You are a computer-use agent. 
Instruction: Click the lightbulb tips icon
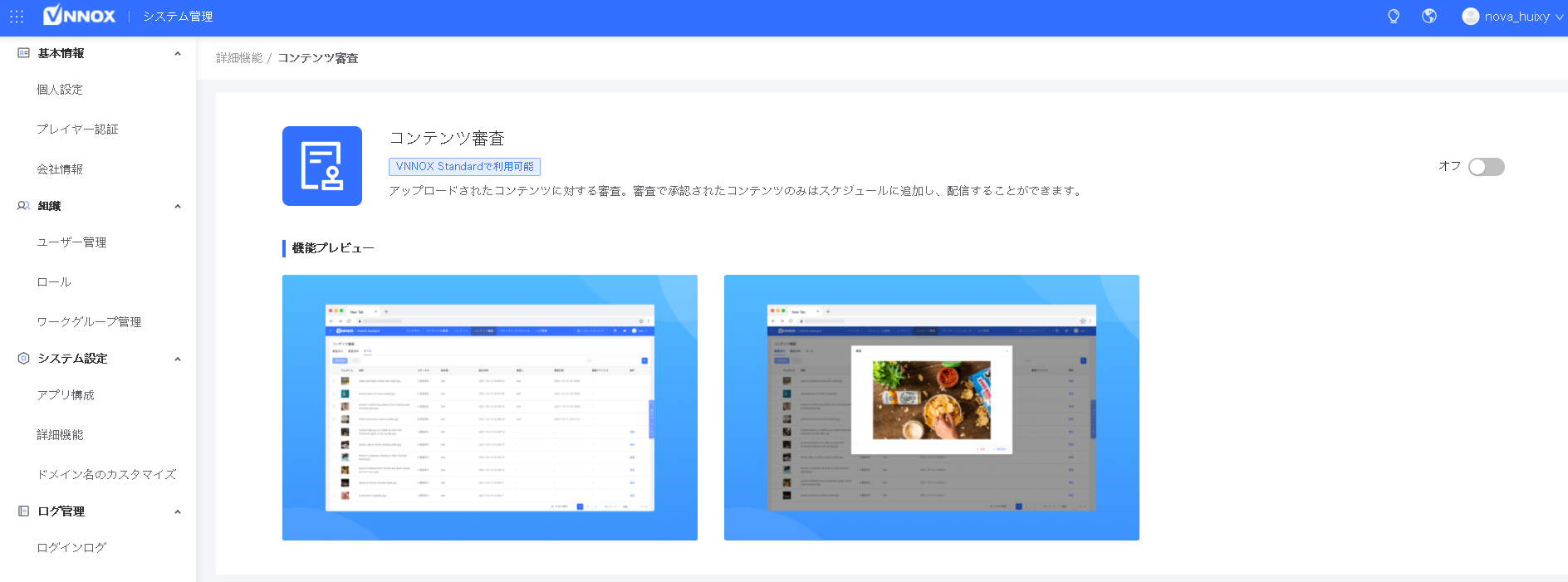point(1394,17)
